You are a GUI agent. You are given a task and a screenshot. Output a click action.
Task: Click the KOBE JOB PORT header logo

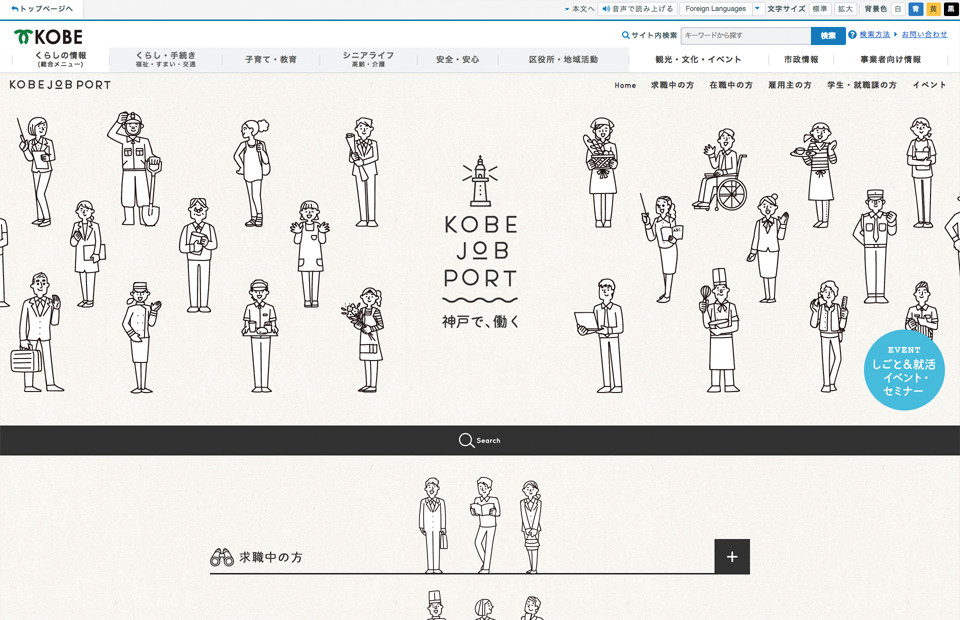pyautogui.click(x=60, y=85)
